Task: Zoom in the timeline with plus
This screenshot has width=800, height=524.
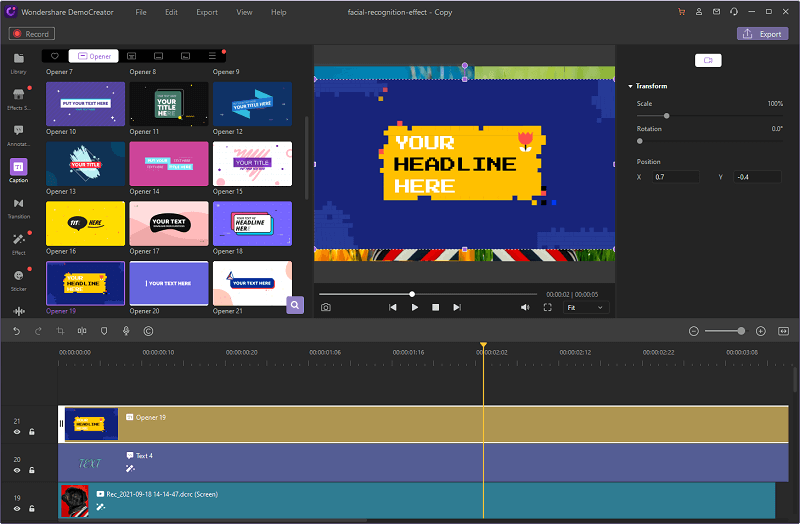Action: [761, 331]
